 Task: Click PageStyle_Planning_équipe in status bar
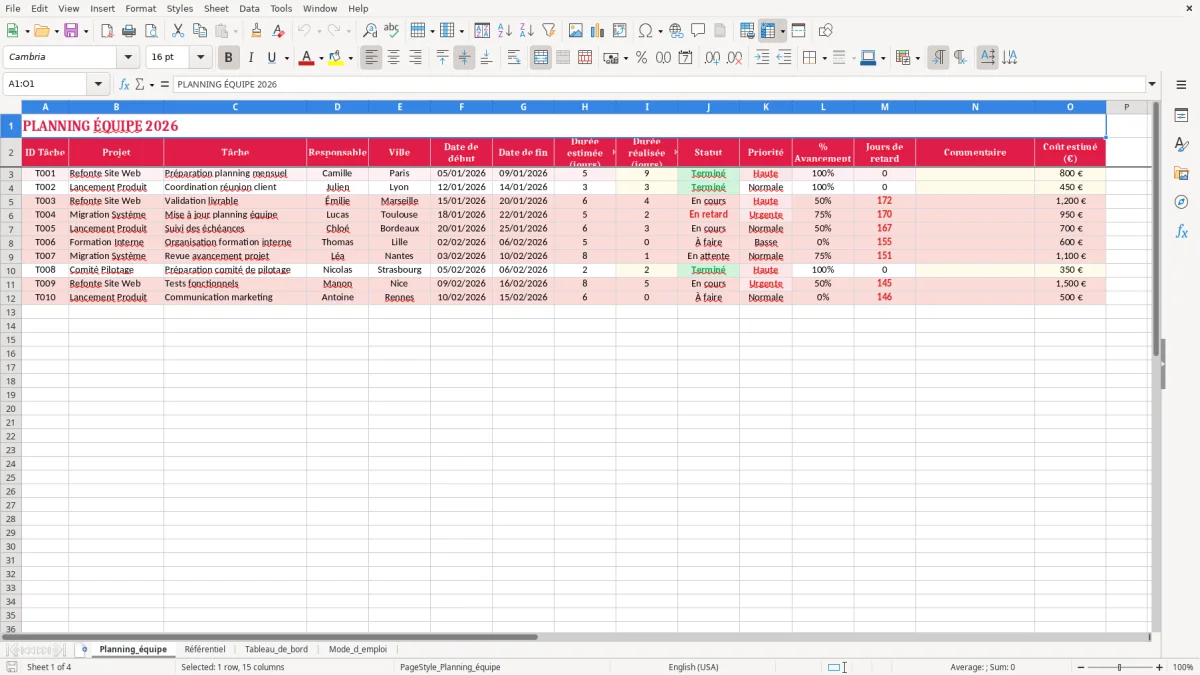click(450, 667)
